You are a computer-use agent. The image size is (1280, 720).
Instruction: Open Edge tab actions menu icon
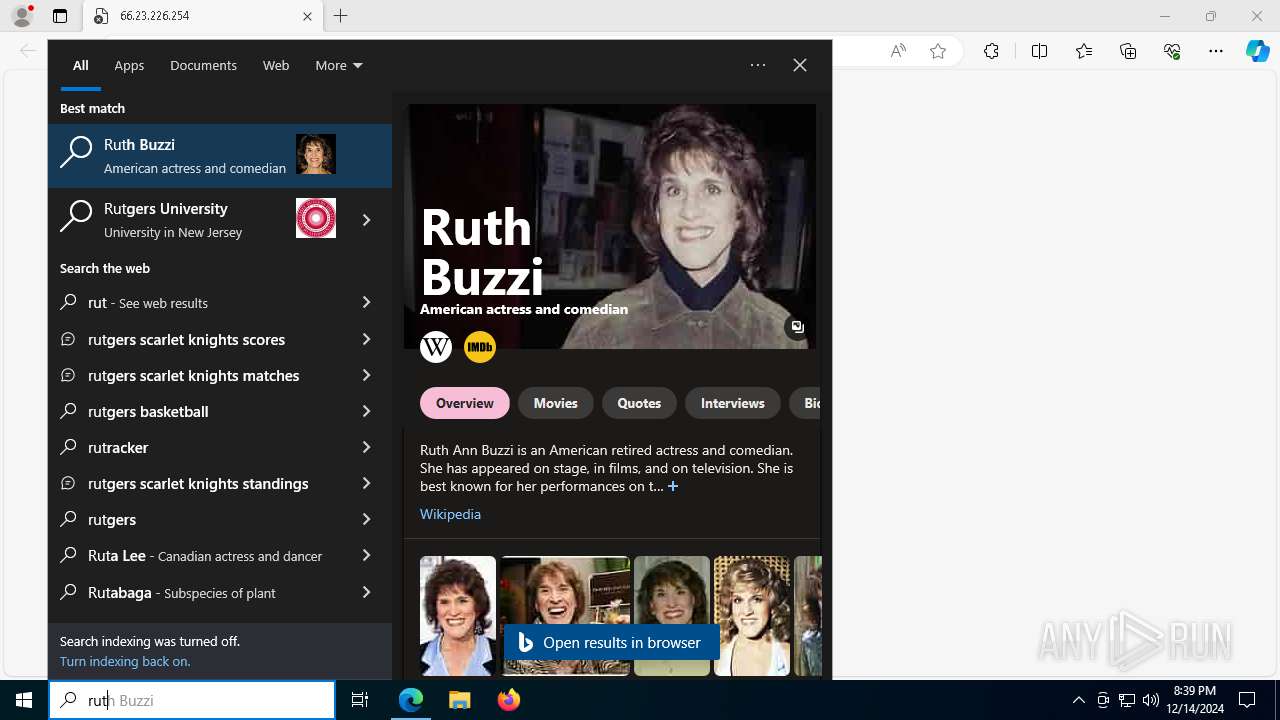pos(60,16)
